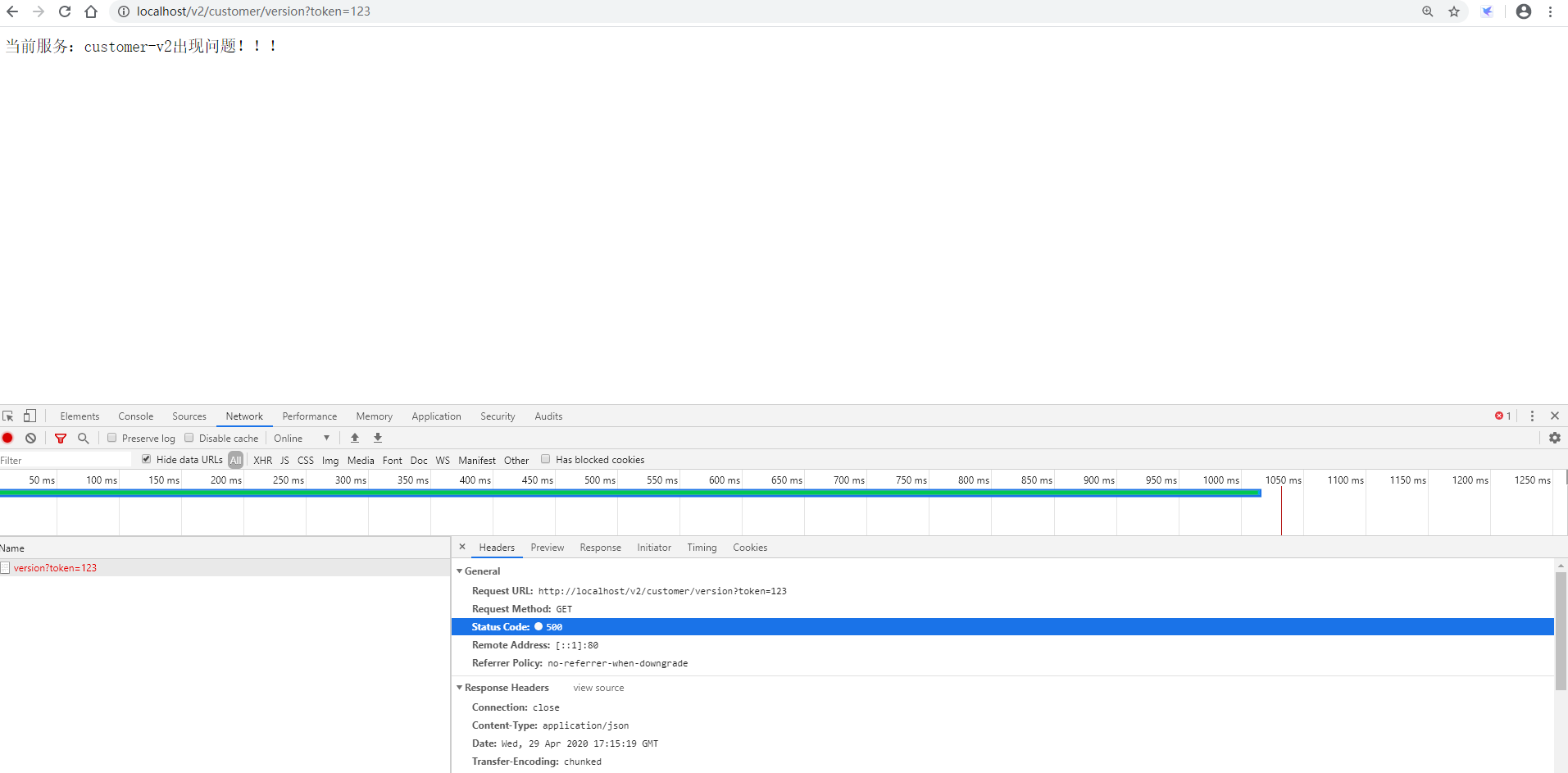The height and width of the screenshot is (773, 1568).
Task: Go back using the browser back arrow
Action: click(x=12, y=11)
